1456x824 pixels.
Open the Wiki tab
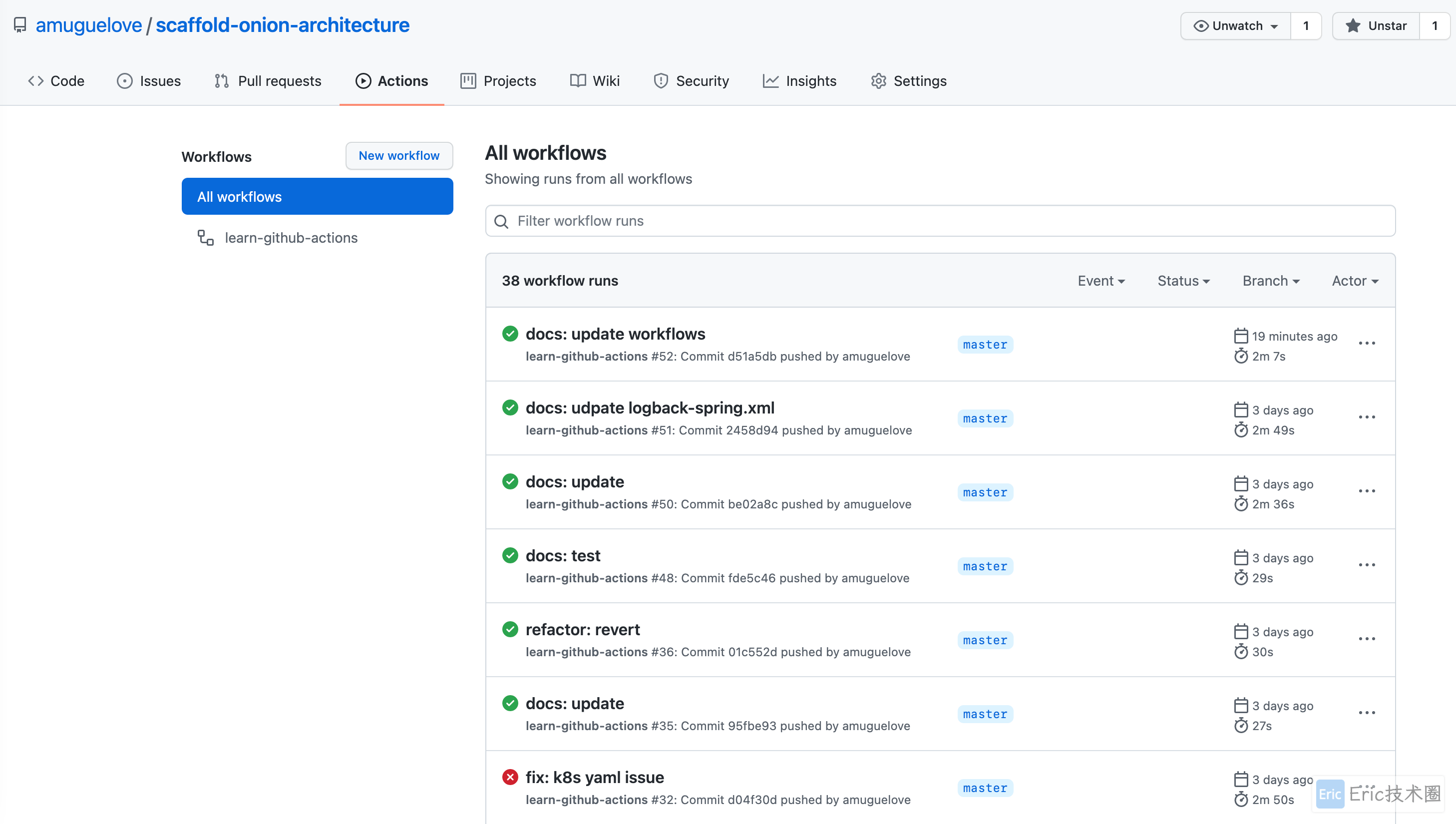pyautogui.click(x=595, y=81)
